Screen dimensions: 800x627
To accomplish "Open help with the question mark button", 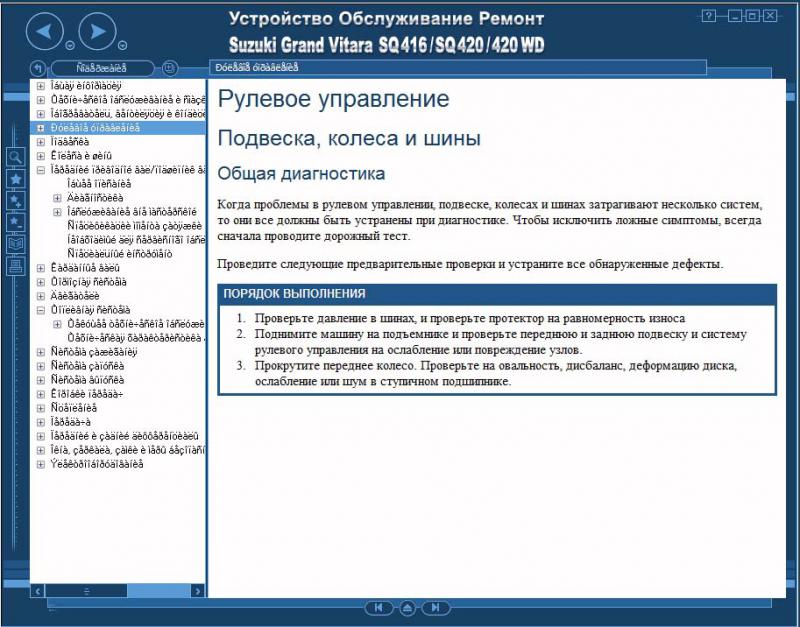I will [x=708, y=16].
